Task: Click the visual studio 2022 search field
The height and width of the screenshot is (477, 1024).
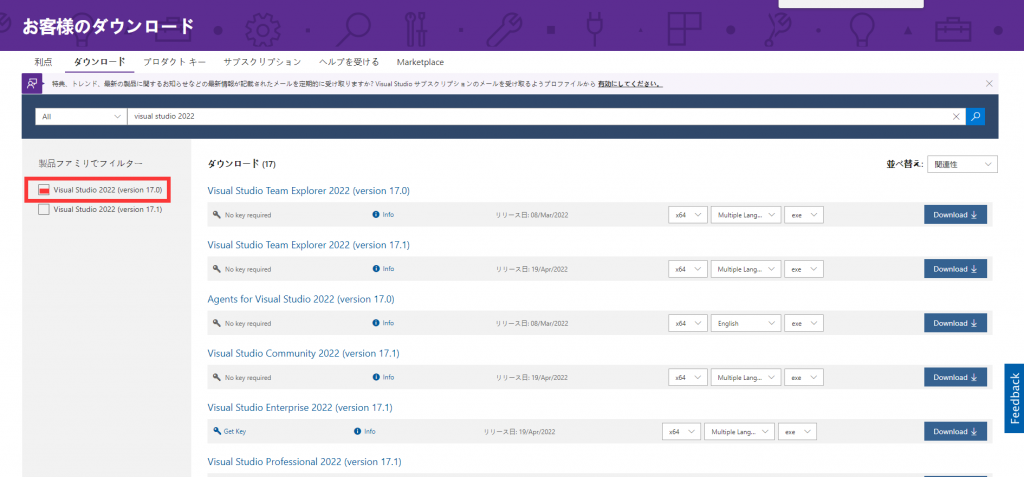Action: tap(540, 116)
